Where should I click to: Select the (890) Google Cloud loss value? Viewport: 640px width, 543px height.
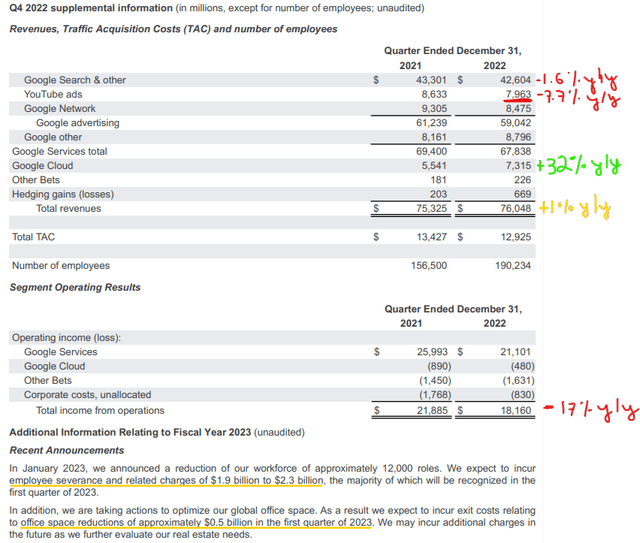pos(439,366)
